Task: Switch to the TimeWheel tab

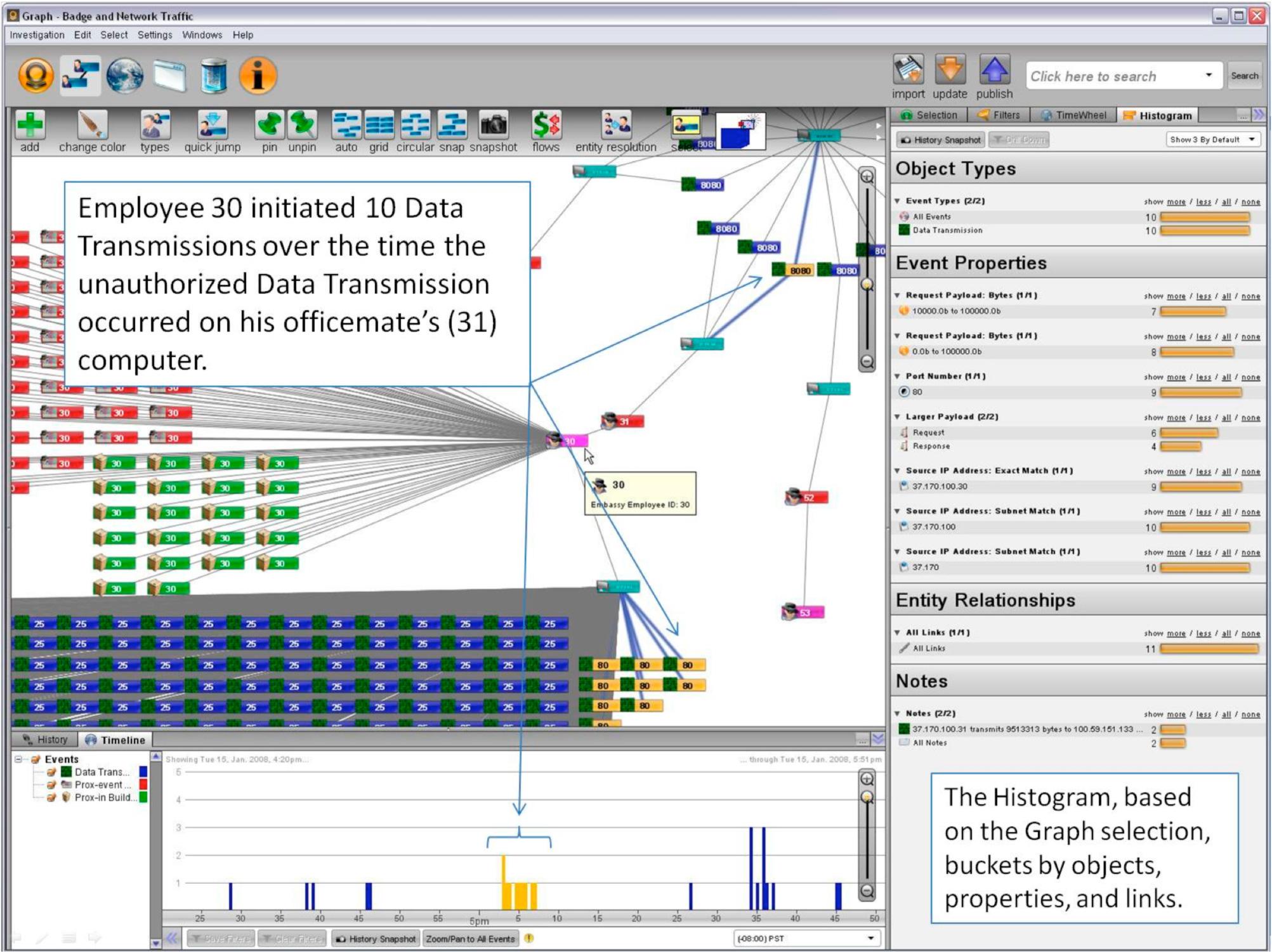Action: click(1074, 115)
